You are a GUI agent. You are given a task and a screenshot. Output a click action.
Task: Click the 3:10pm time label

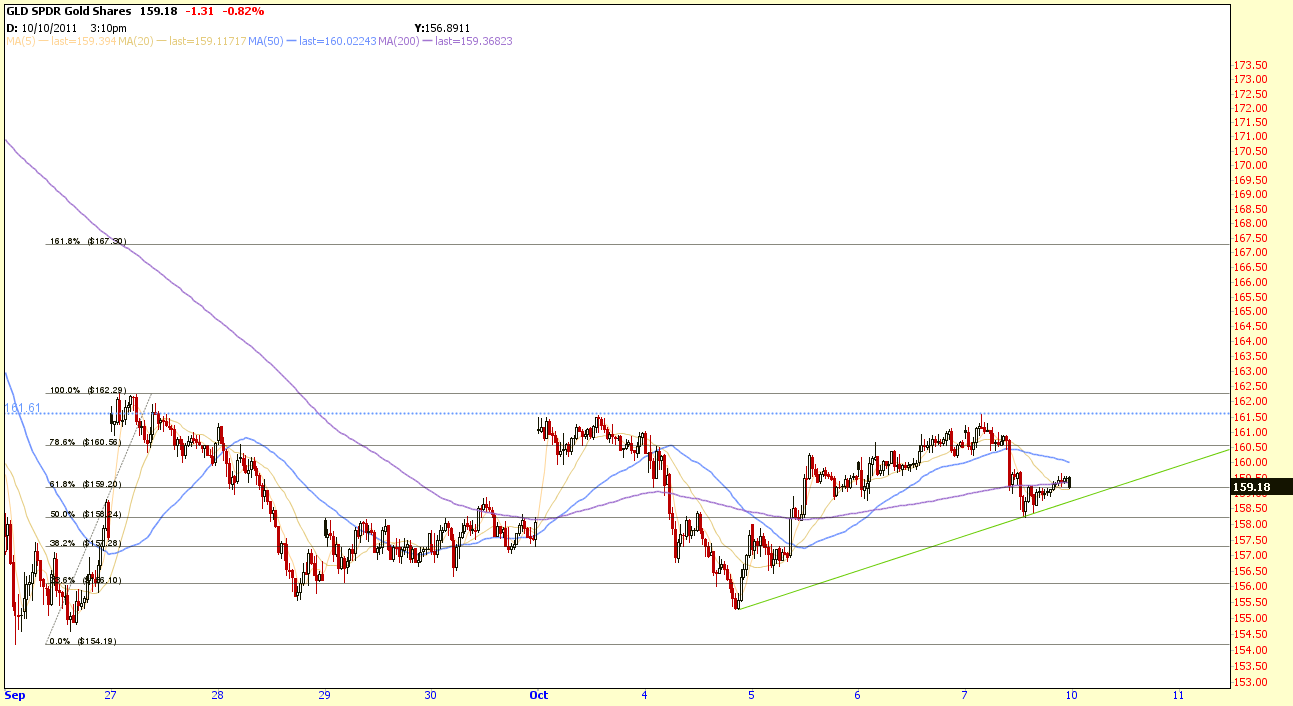[108, 28]
